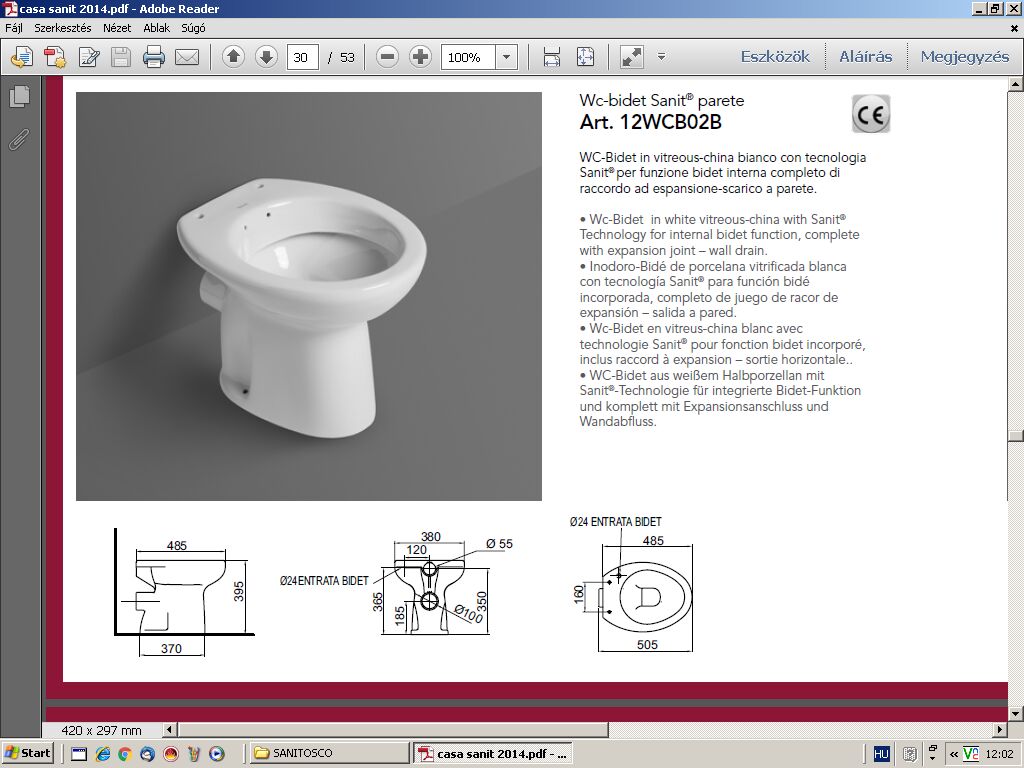
Task: Switch to read mode with expand arrows
Action: coord(632,57)
